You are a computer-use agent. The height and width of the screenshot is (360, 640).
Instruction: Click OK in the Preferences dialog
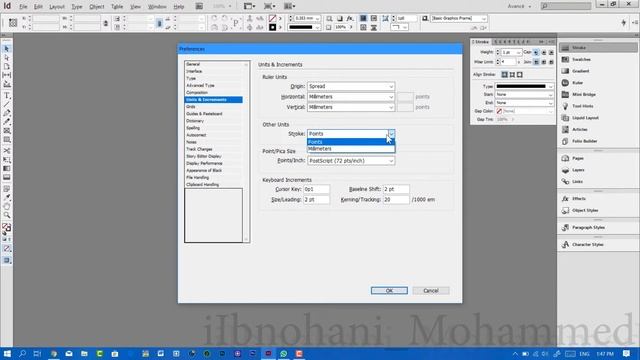(x=389, y=291)
